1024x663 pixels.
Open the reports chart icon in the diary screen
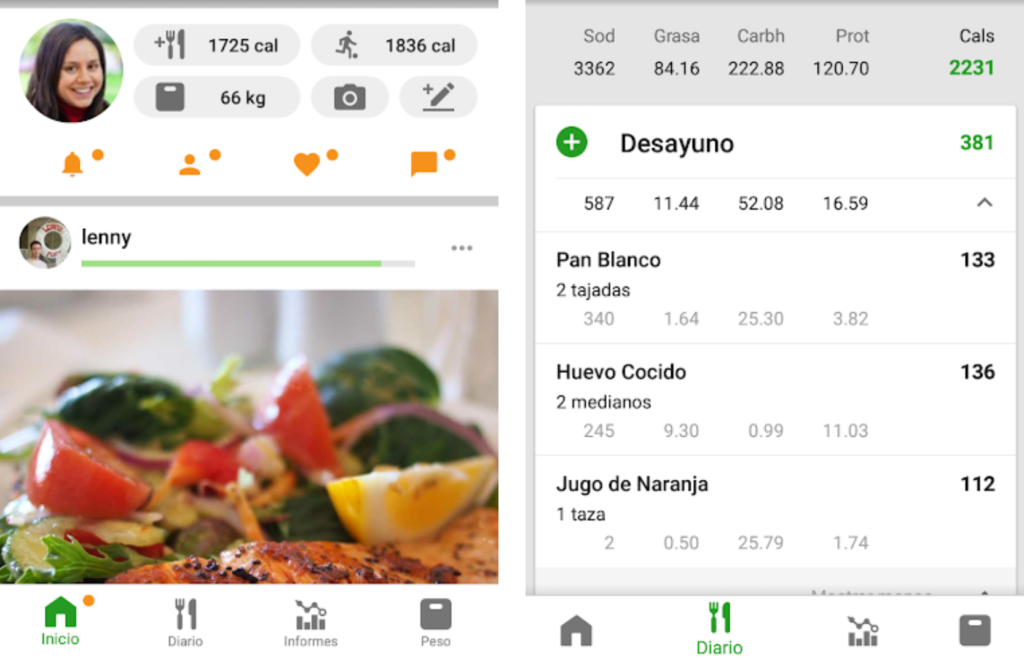pos(863,631)
